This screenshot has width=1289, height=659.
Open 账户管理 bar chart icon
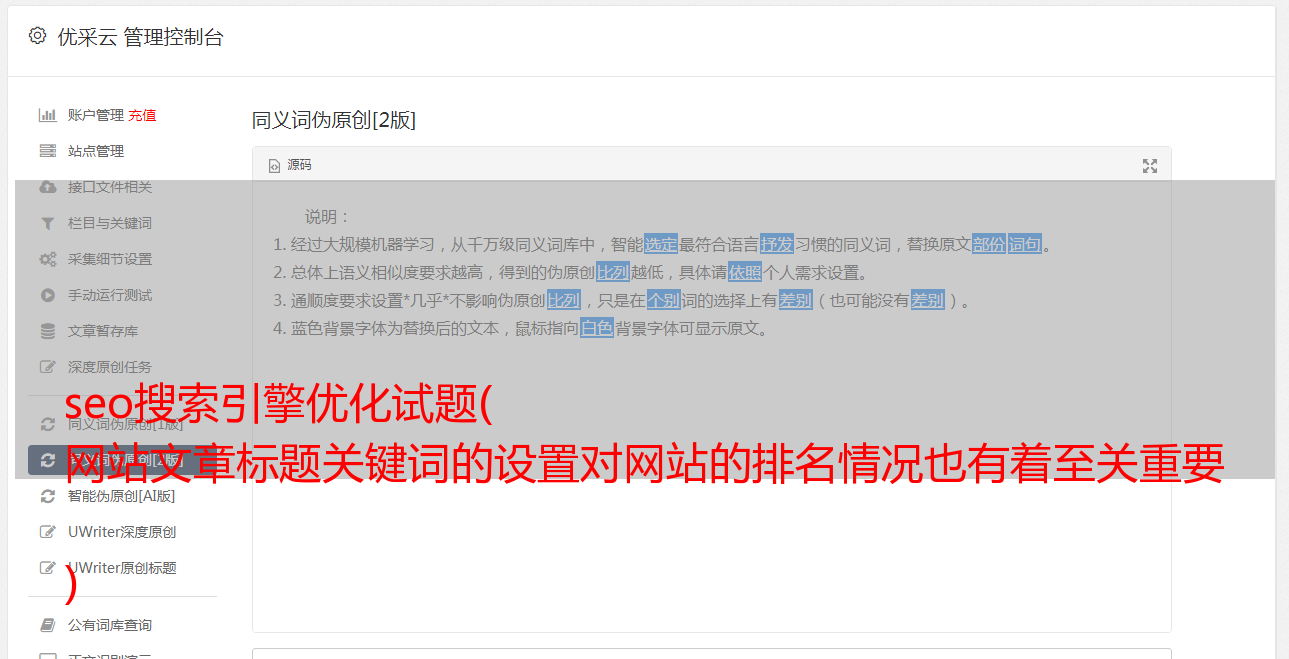coord(47,115)
